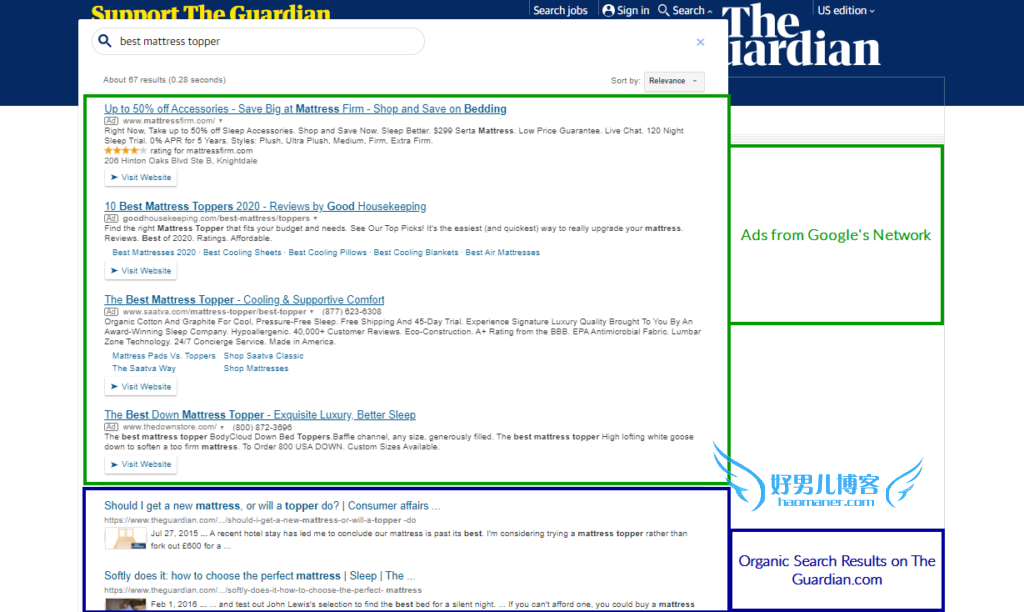Click About 67 results text
Screen dimensions: 1024x612
[x=165, y=80]
